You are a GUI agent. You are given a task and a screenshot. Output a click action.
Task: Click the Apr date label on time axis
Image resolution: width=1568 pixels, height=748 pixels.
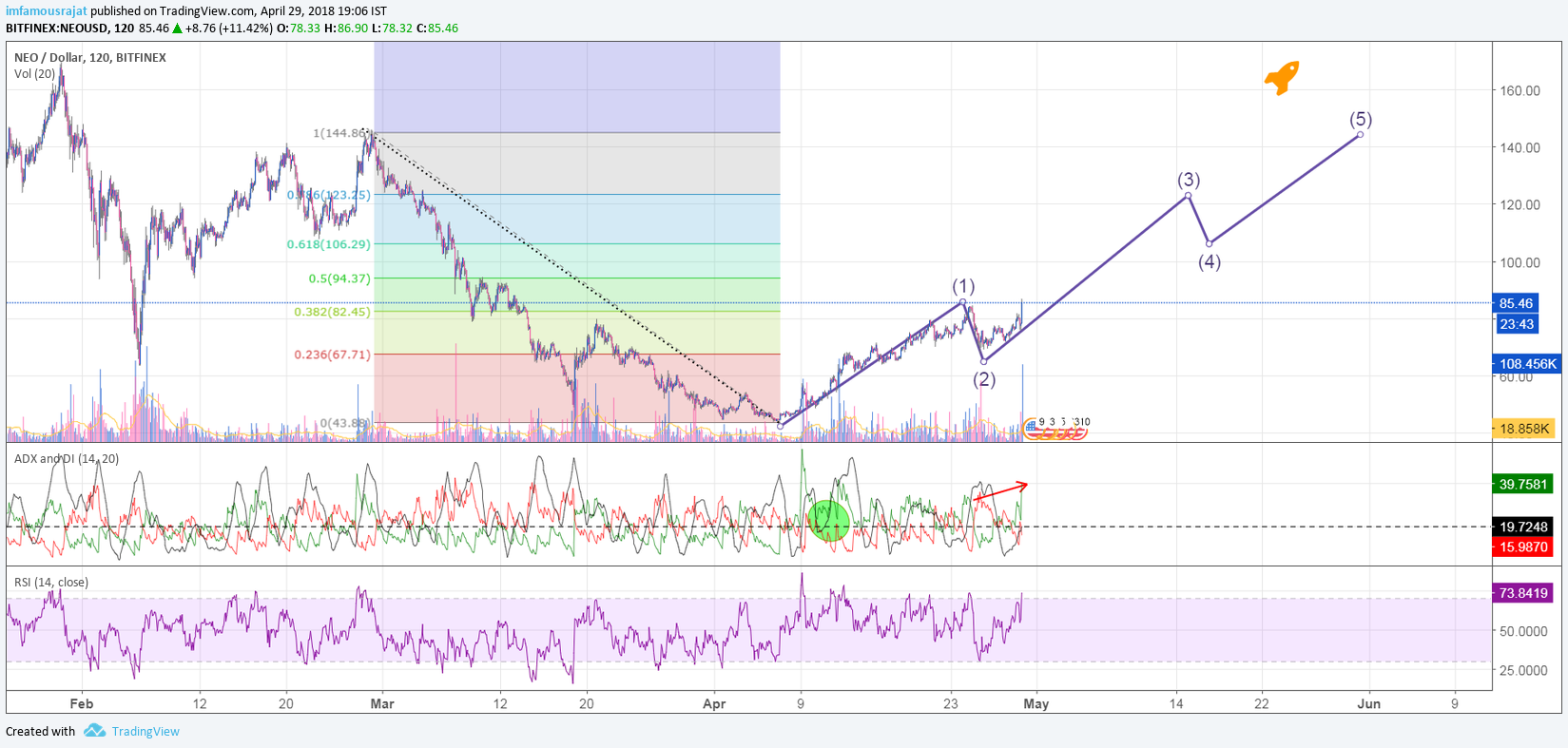(x=714, y=703)
